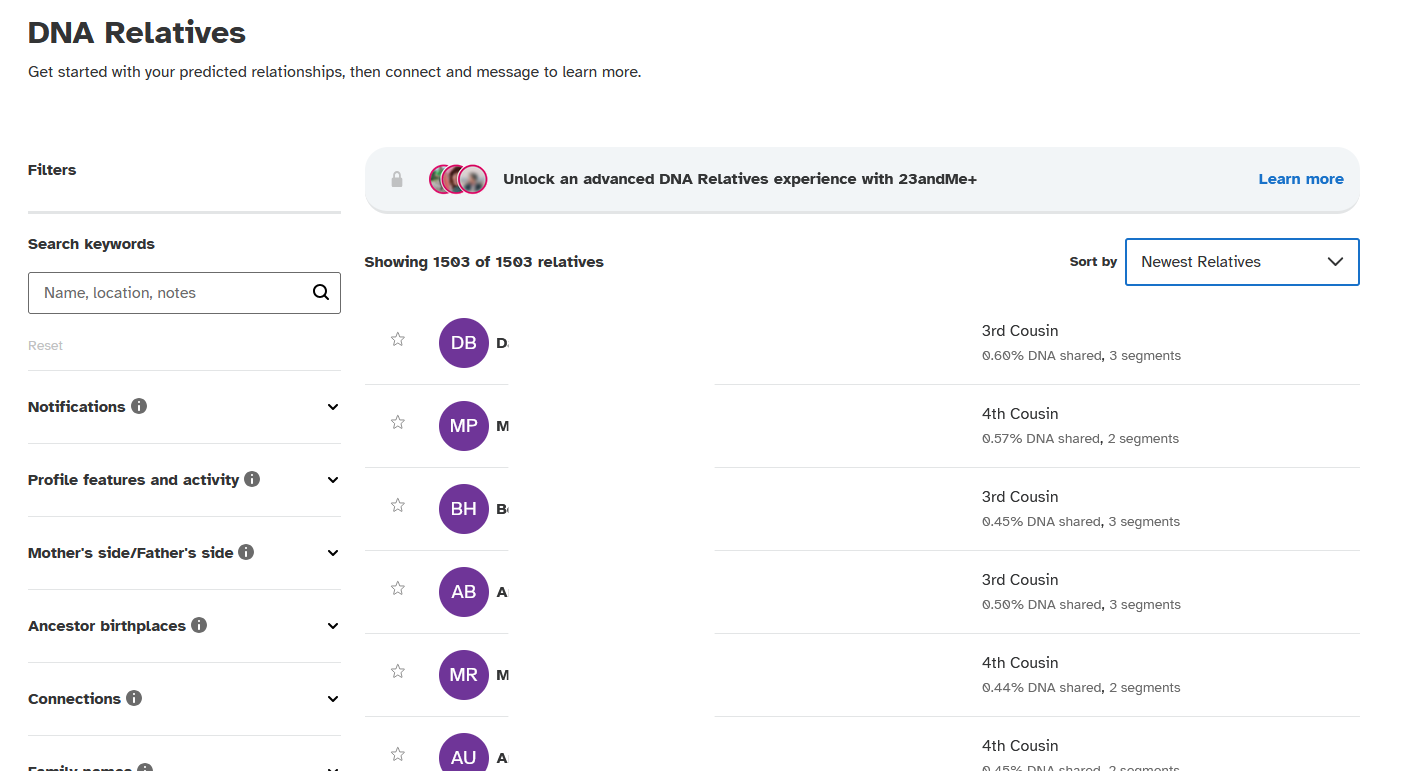Click the profile photos cluster in banner
The image size is (1425, 771).
click(458, 179)
